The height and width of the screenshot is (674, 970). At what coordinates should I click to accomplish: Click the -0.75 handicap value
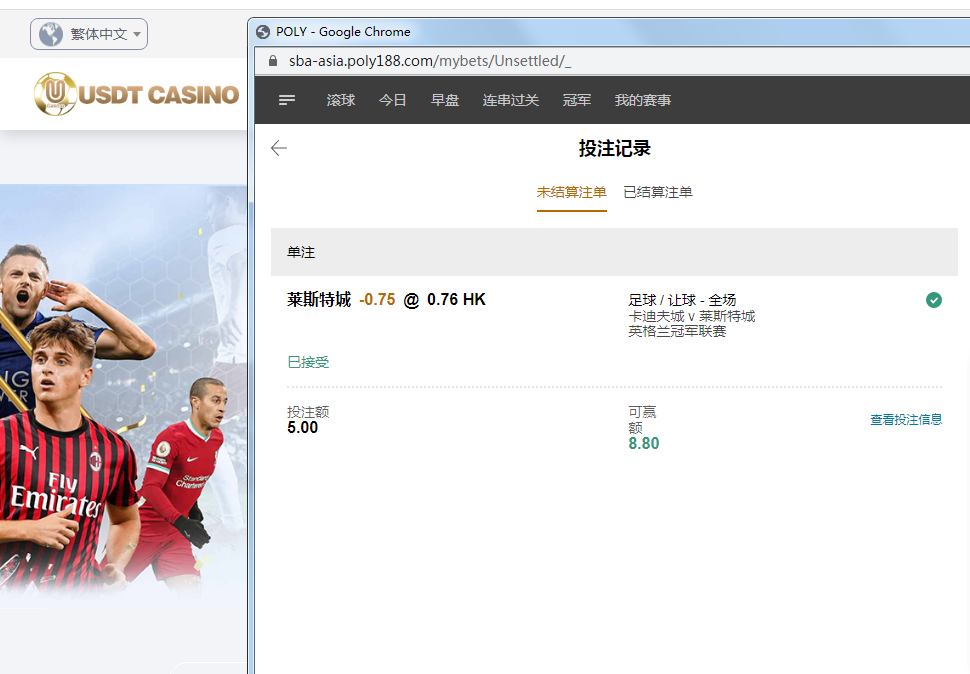(x=377, y=300)
